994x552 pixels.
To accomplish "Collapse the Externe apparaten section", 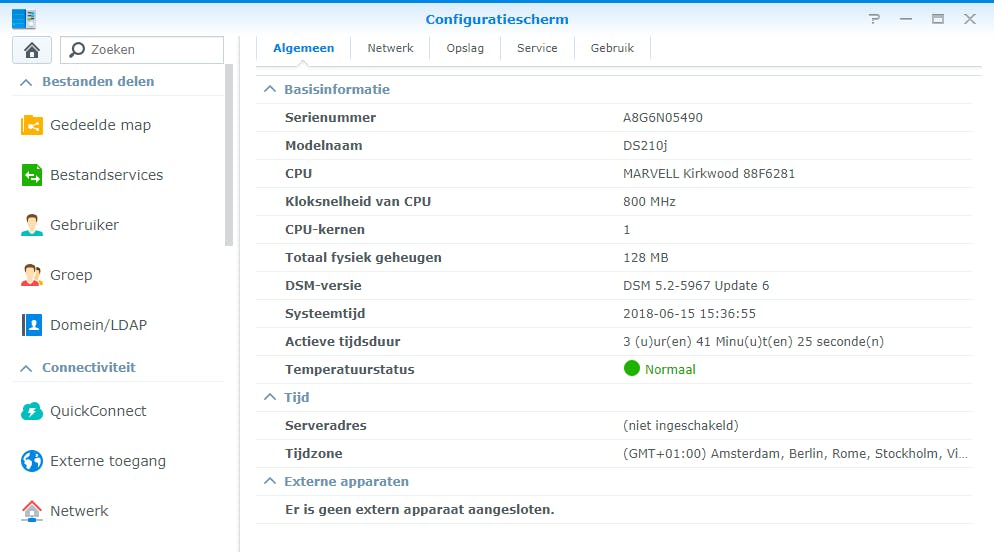I will click(x=269, y=482).
